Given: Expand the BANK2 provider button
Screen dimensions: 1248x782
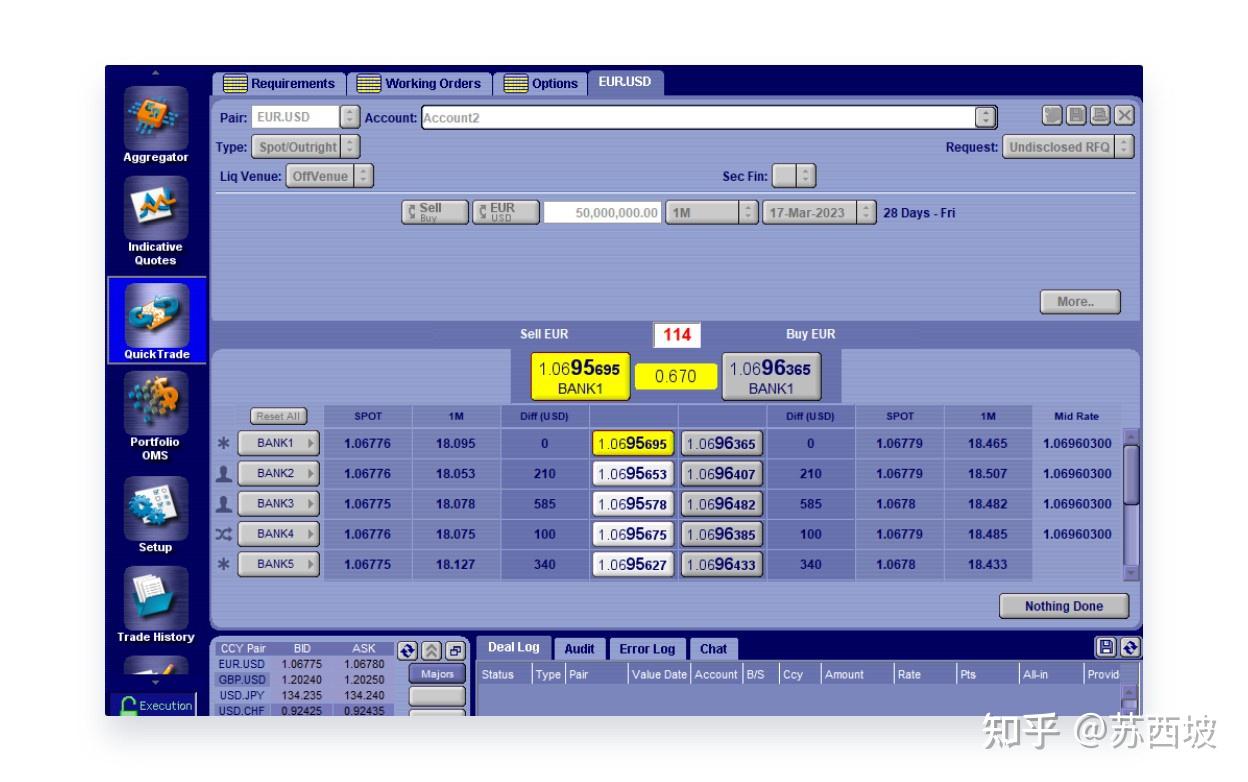Looking at the screenshot, I should point(278,473).
